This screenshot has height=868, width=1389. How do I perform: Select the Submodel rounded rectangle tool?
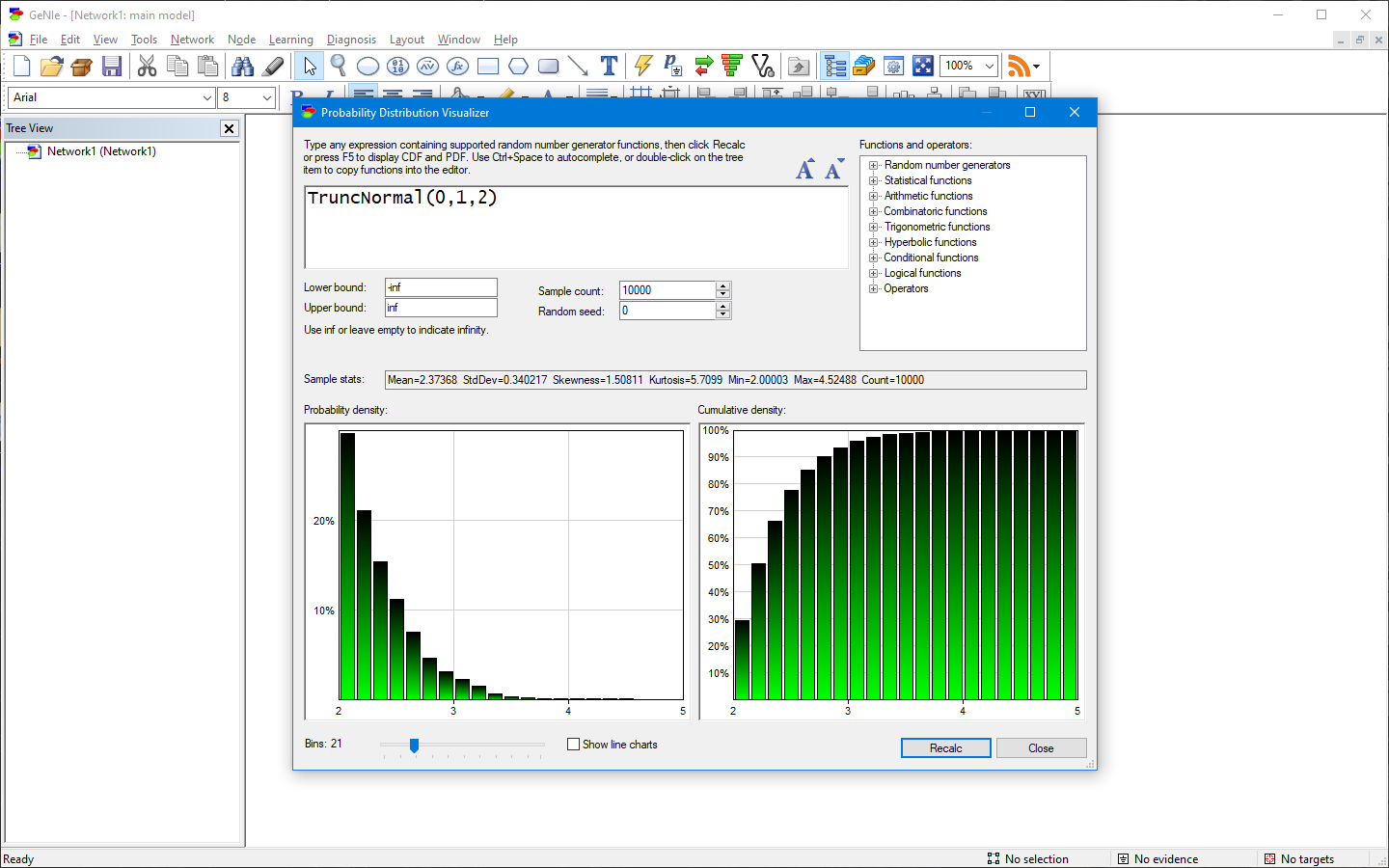549,66
